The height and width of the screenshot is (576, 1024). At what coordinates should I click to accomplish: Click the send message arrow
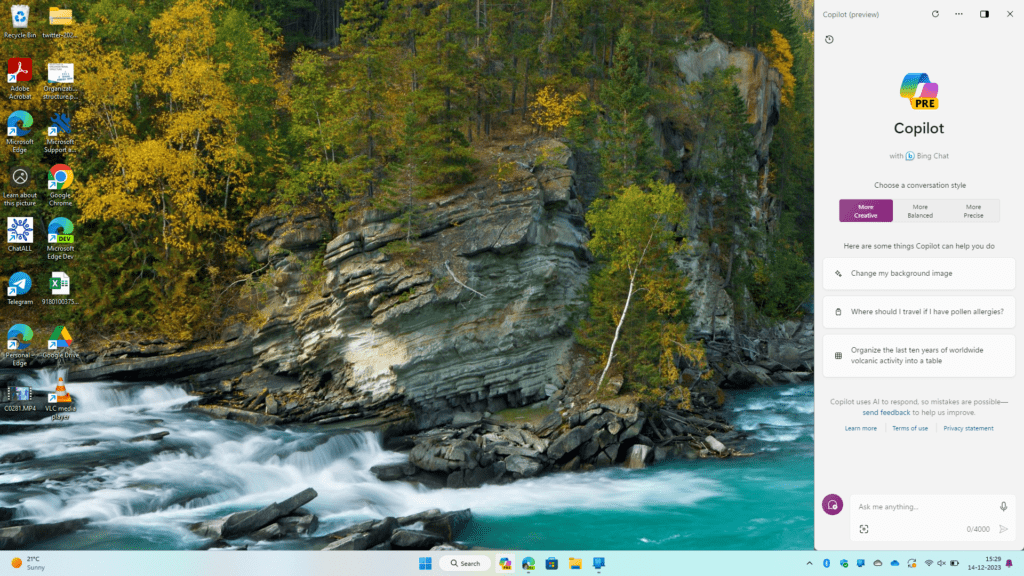tap(1002, 529)
